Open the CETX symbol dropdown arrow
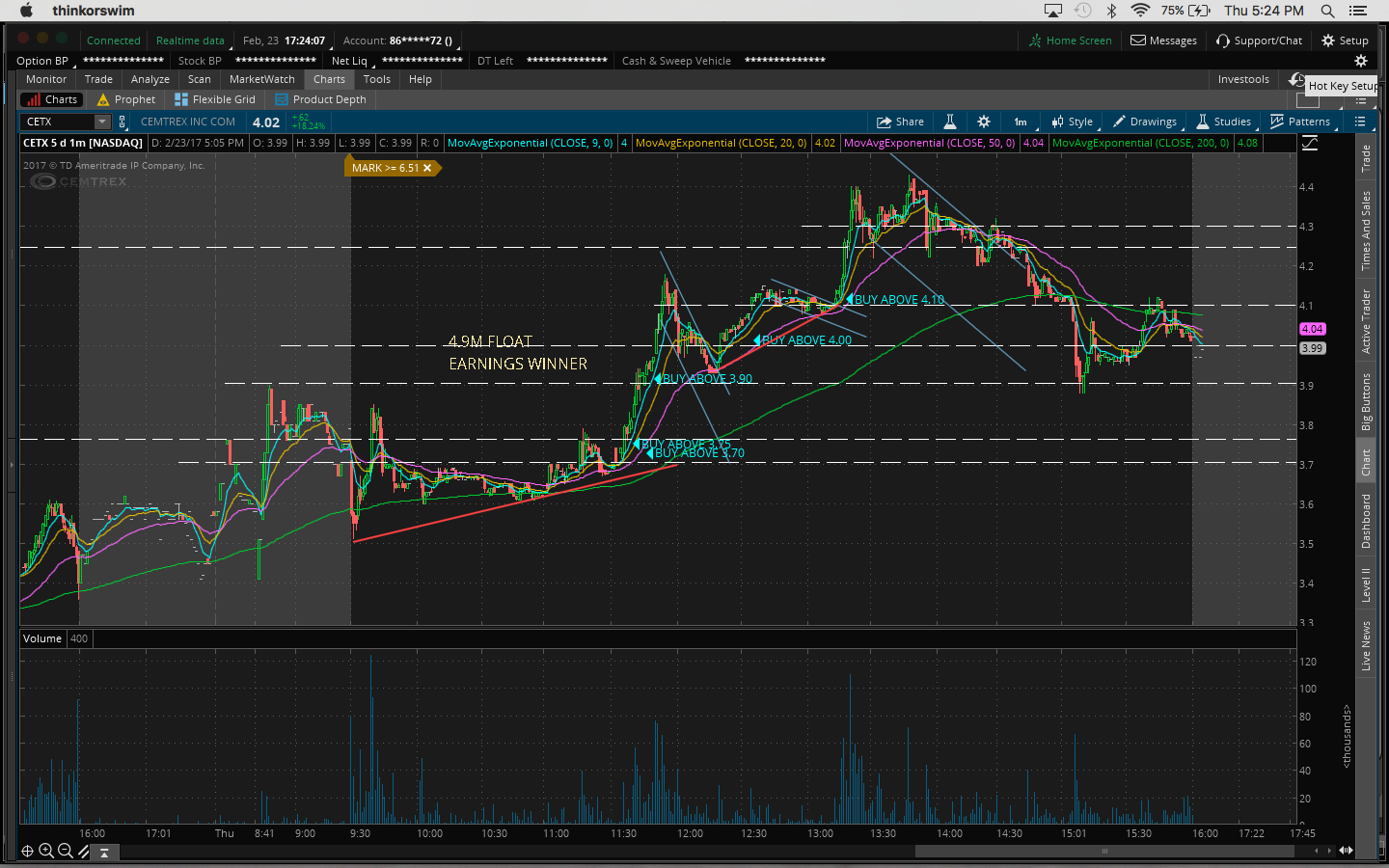This screenshot has height=868, width=1389. tap(102, 122)
